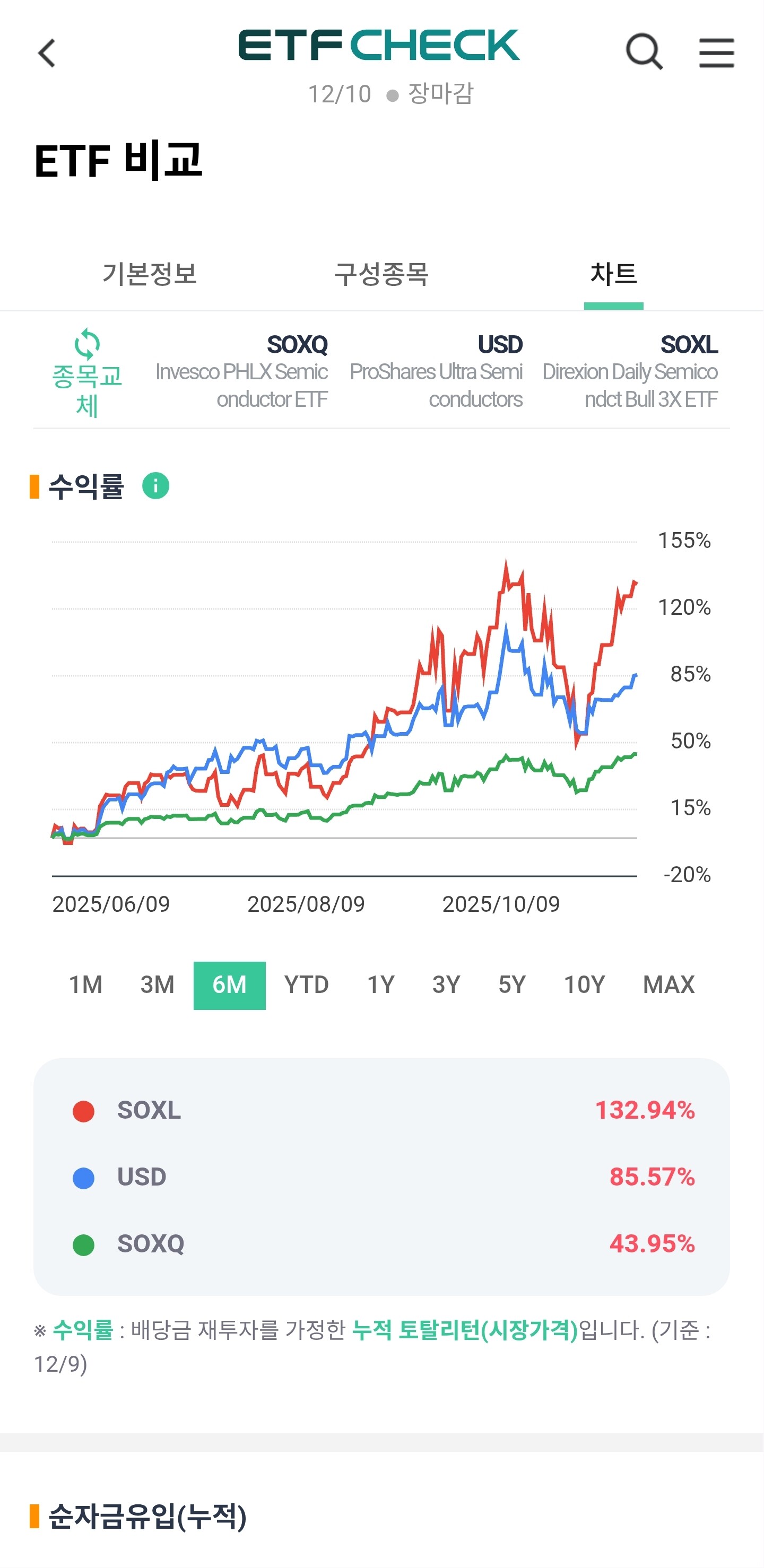
Task: Tap the ETF CHECK logo
Action: click(x=379, y=46)
